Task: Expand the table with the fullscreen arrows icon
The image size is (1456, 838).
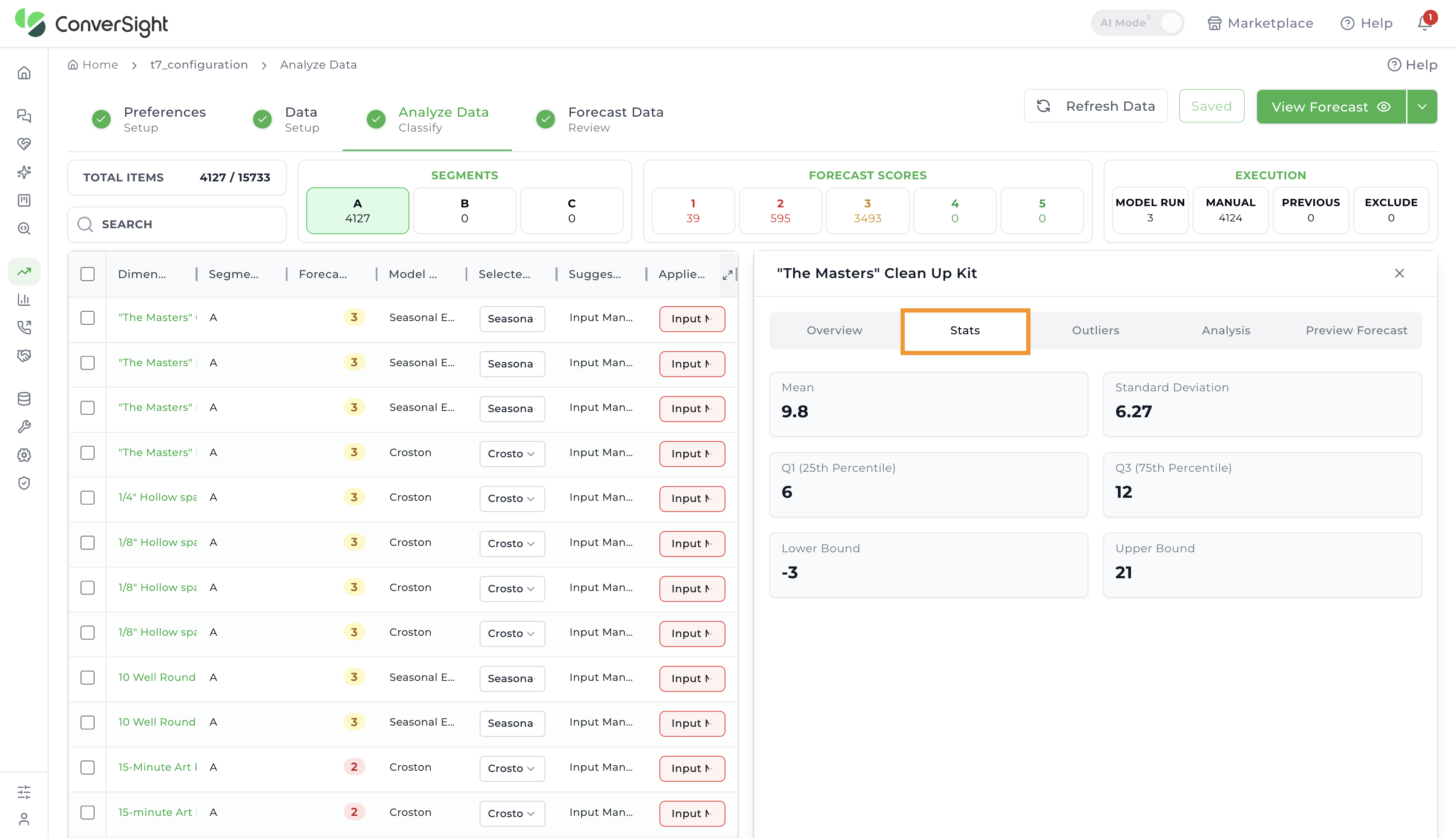Action: tap(728, 275)
